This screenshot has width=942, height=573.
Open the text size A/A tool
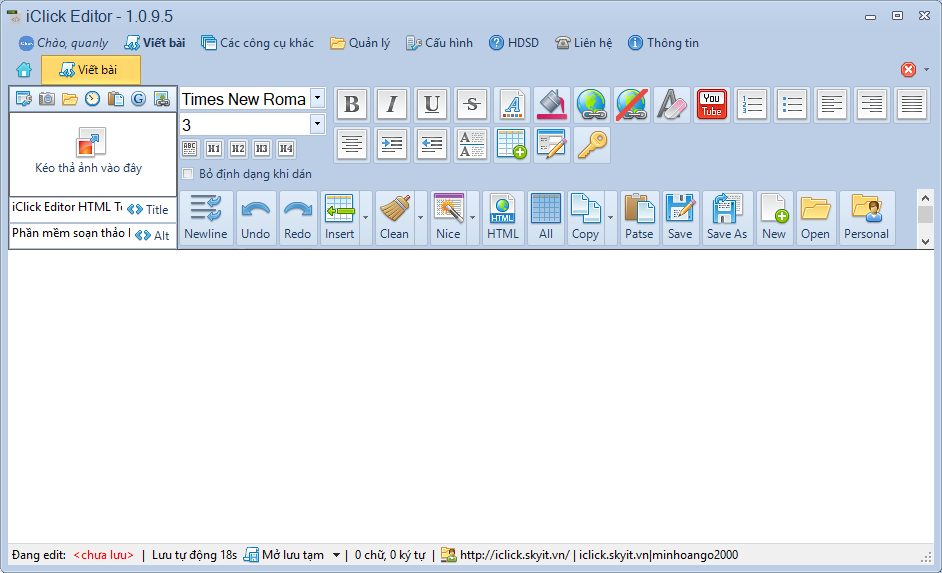[472, 145]
